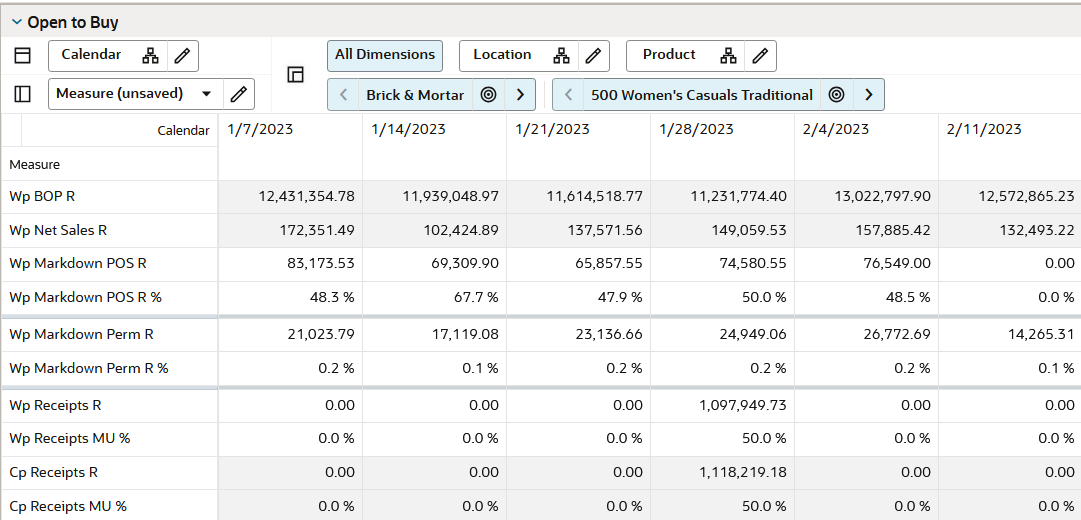Click the row-axis layout icon beside Measure
Image resolution: width=1081 pixels, height=520 pixels.
click(x=22, y=94)
